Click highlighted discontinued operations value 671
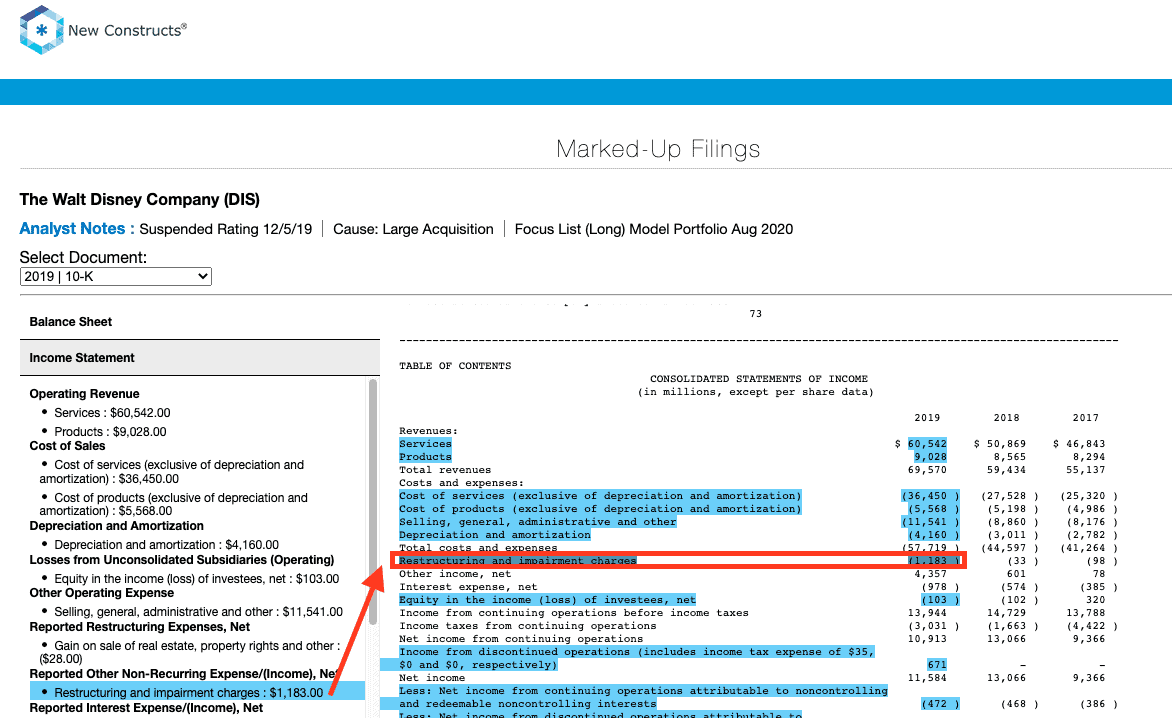This screenshot has height=718, width=1172. coord(937,665)
